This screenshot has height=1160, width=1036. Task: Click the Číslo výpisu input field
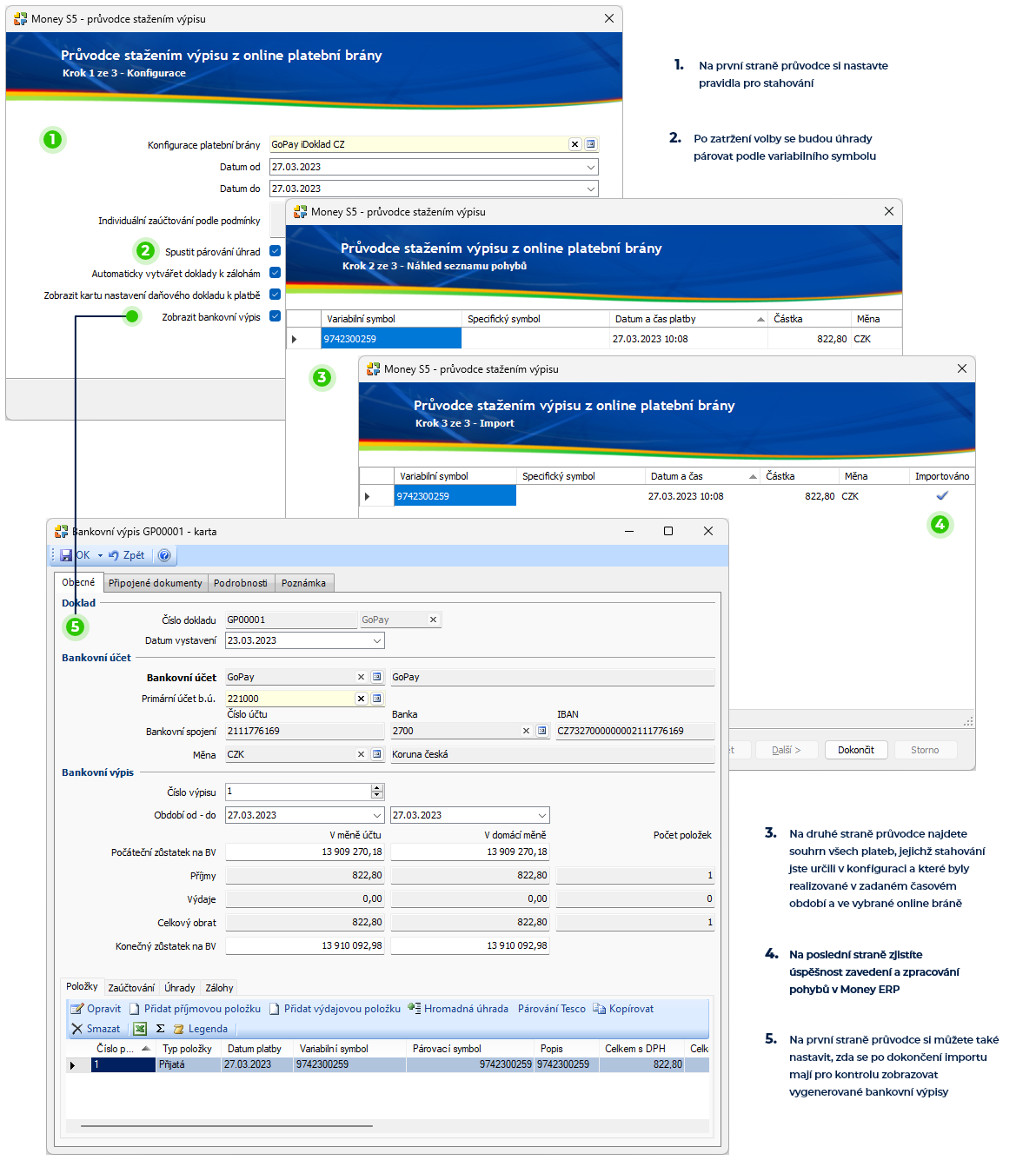click(x=298, y=792)
